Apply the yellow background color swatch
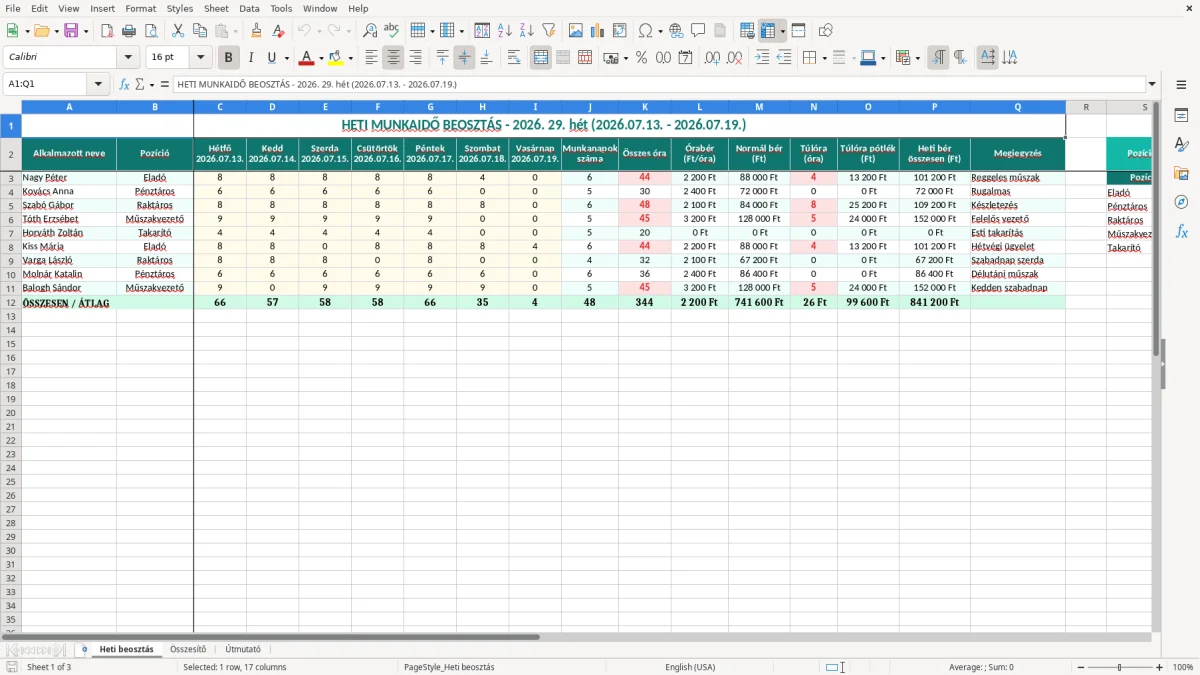This screenshot has width=1200, height=675. click(336, 58)
